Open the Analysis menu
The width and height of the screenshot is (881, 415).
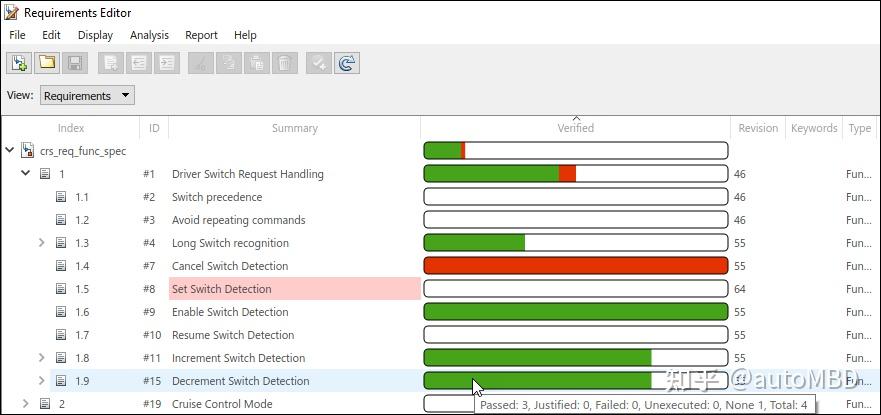click(149, 35)
